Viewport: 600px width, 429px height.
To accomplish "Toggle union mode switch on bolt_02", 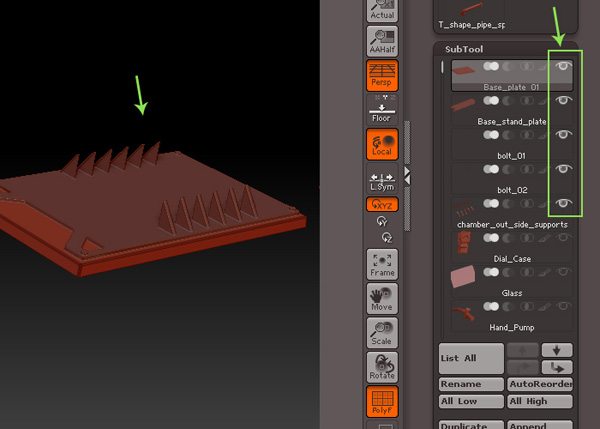I will 491,169.
